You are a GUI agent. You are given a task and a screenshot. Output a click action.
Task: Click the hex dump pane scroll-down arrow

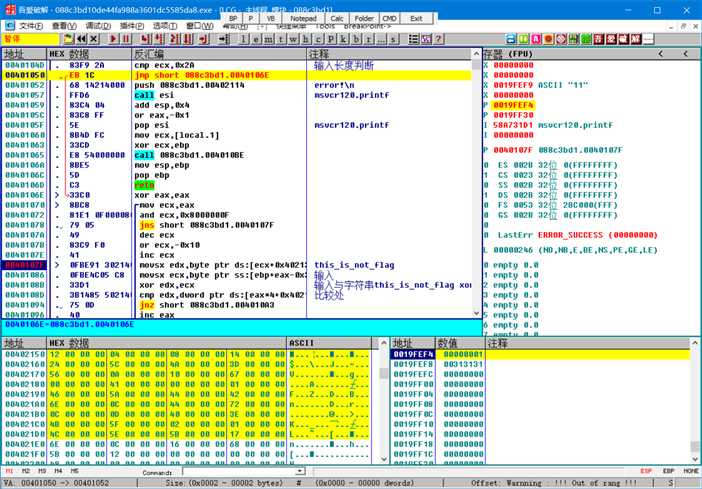(384, 459)
